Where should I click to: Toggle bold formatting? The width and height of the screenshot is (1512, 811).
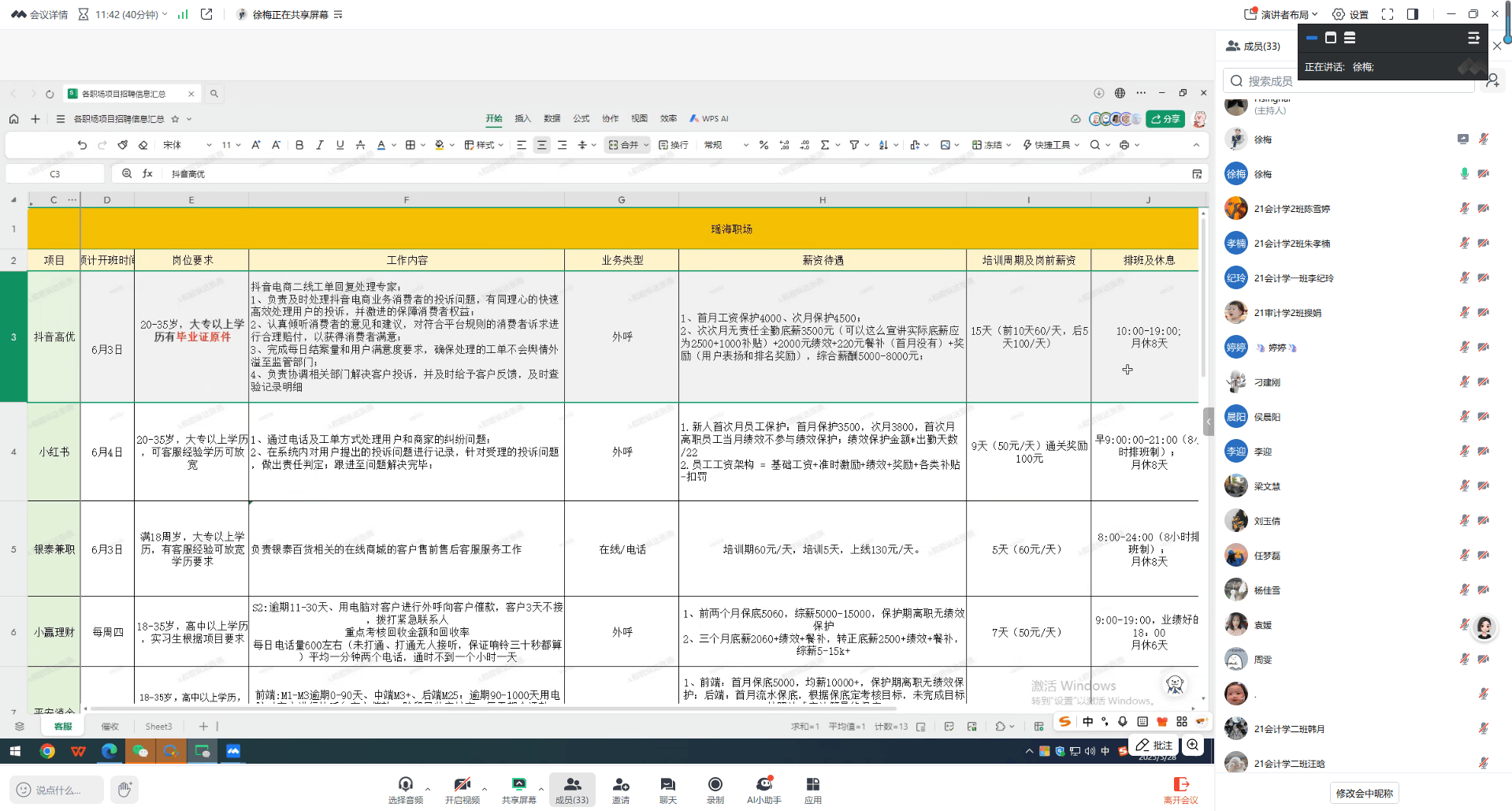(299, 145)
